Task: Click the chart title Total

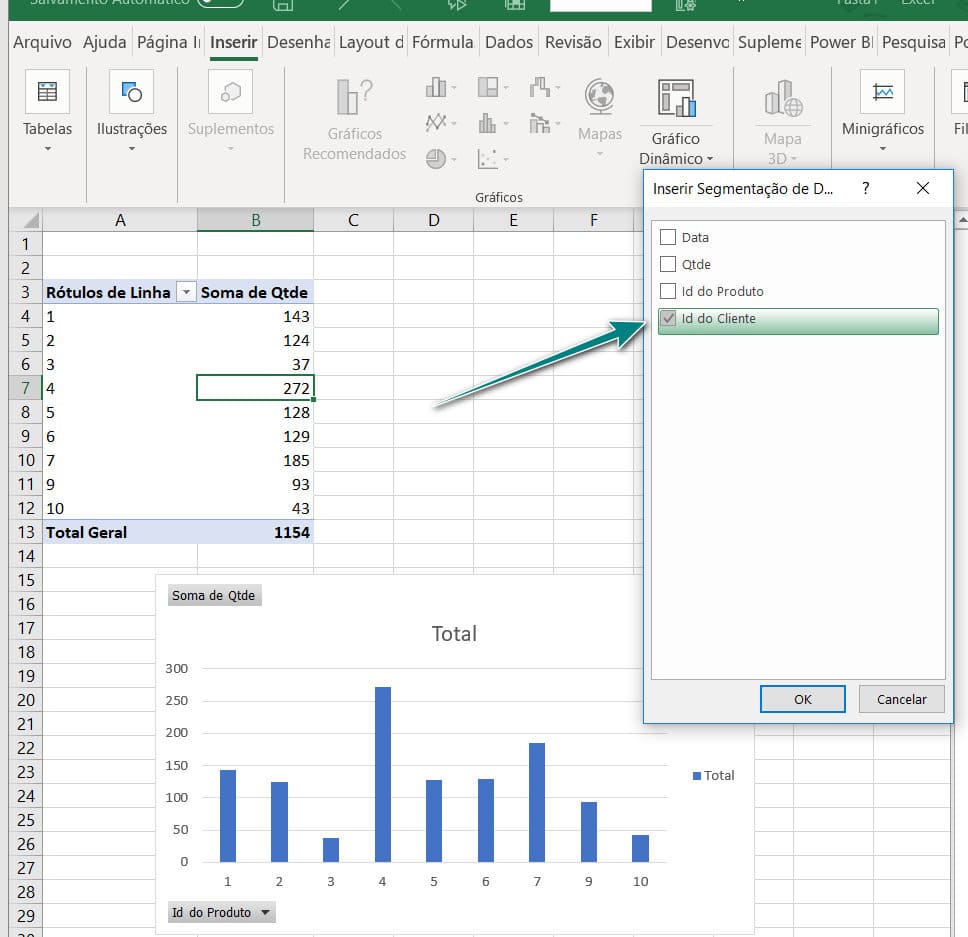Action: click(x=454, y=634)
